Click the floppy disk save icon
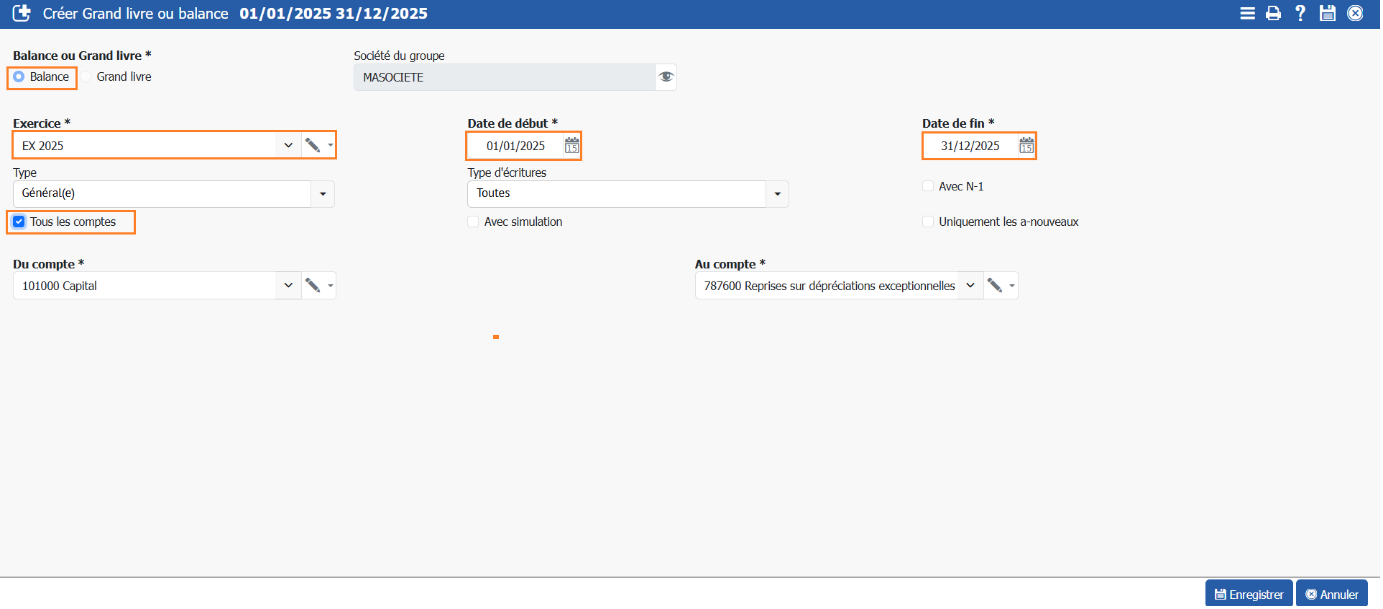 coord(1327,13)
